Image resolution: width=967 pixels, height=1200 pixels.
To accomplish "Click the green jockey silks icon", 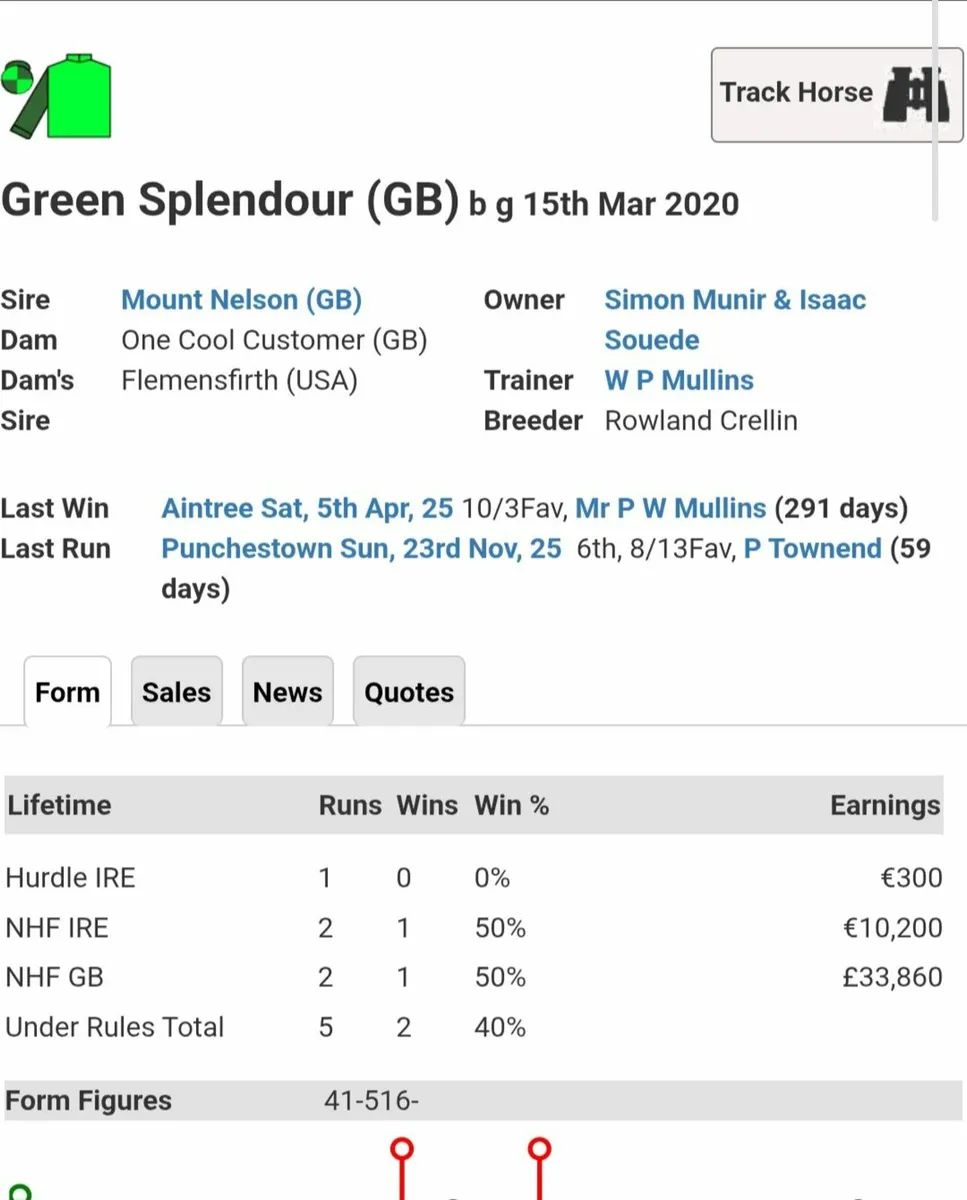I will click(x=58, y=96).
